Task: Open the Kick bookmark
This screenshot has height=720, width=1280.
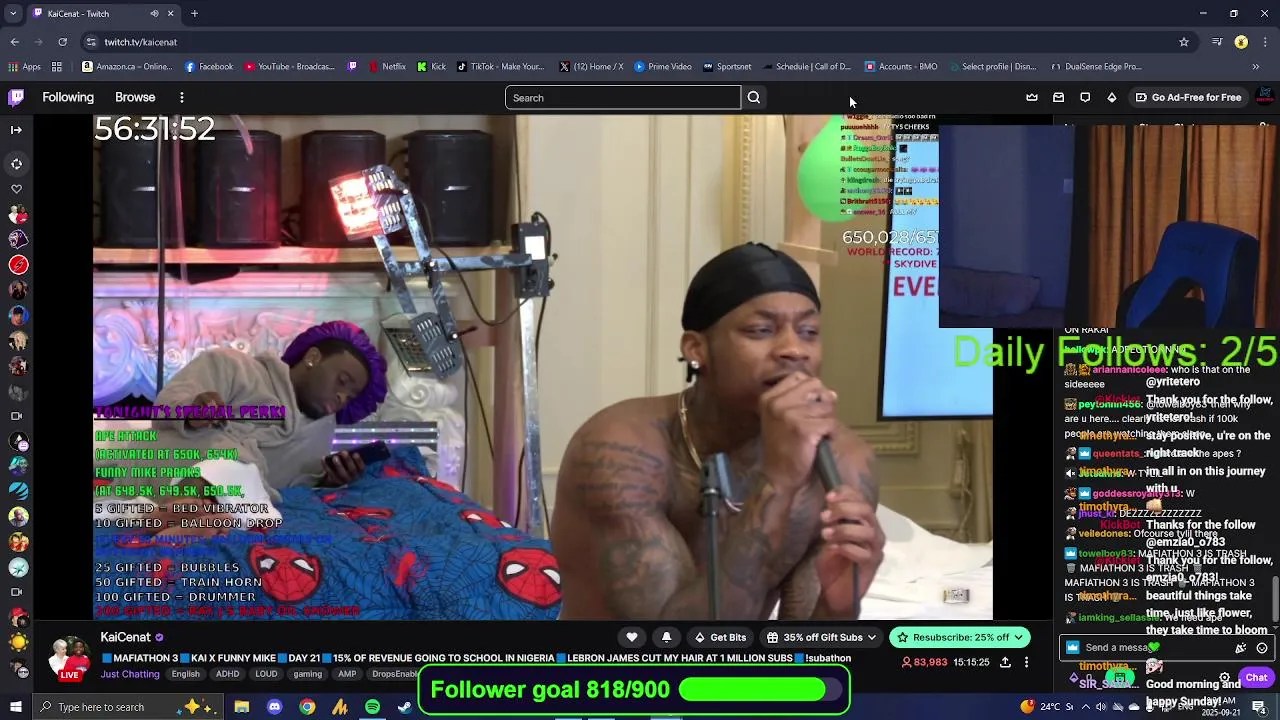Action: coord(431,67)
